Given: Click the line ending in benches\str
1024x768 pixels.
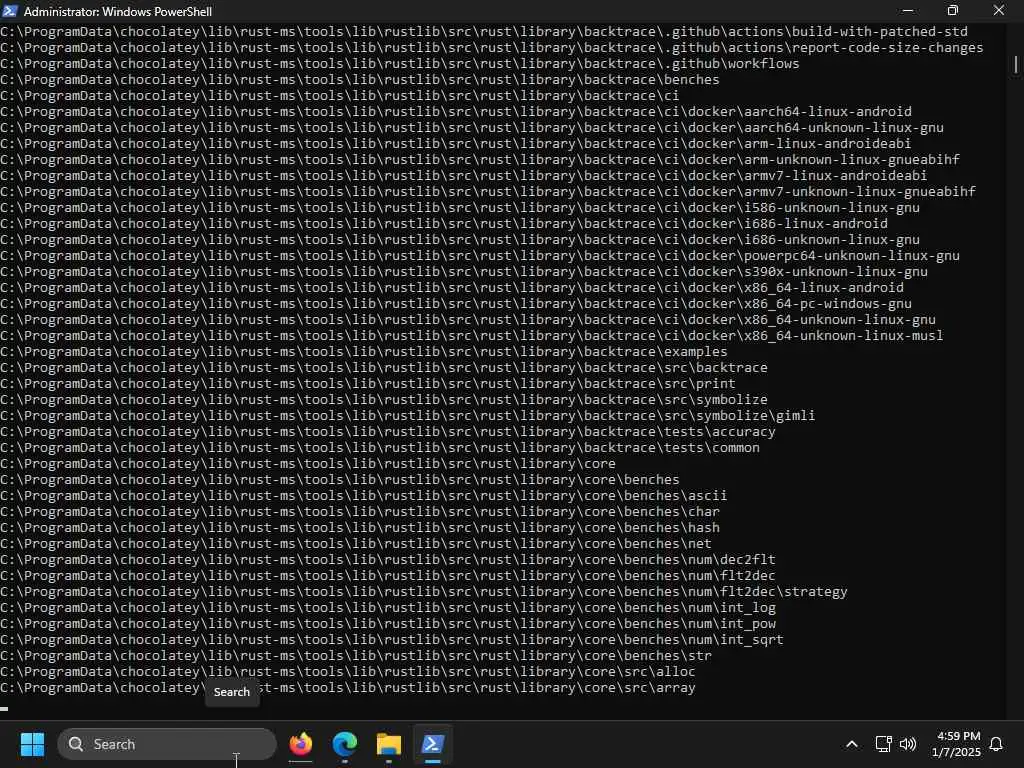Looking at the screenshot, I should pyautogui.click(x=356, y=656).
